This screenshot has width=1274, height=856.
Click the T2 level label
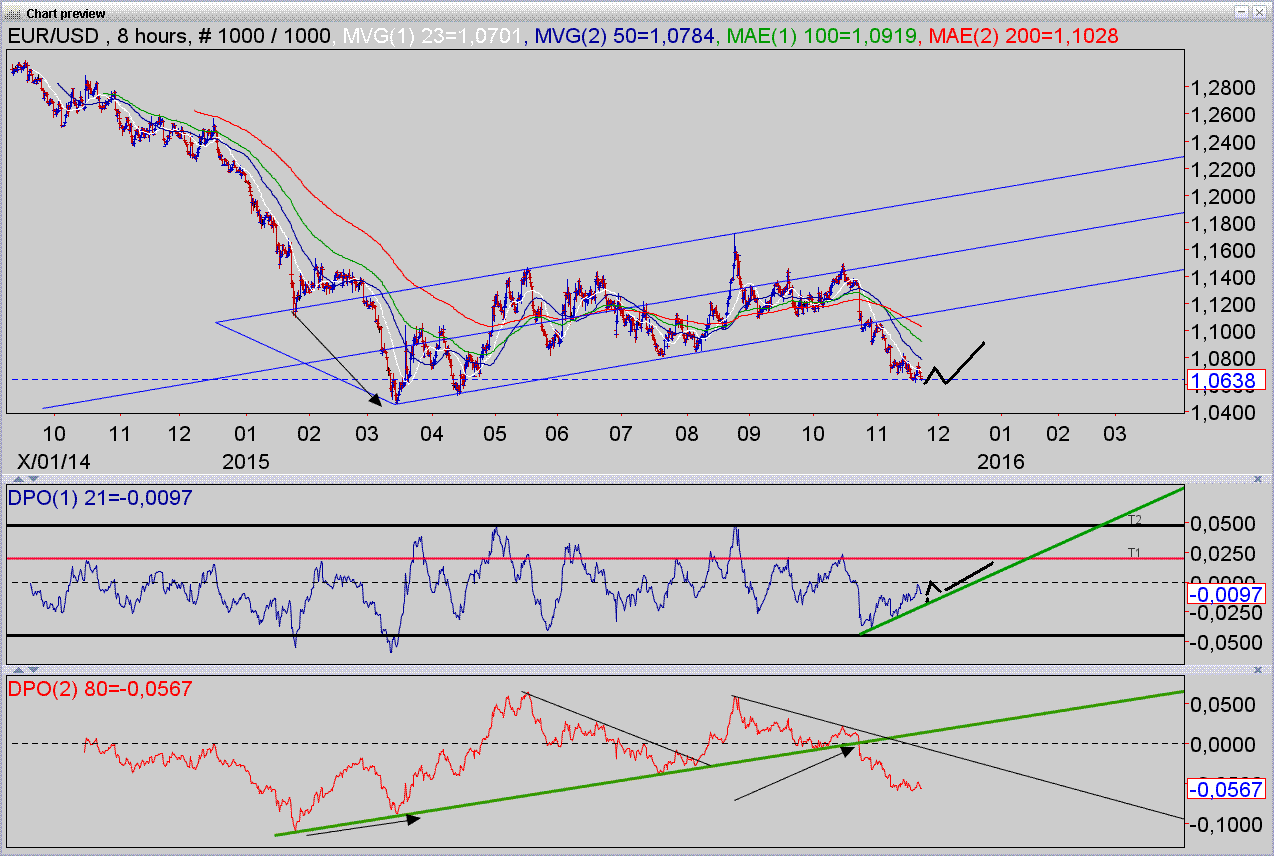click(x=1134, y=520)
